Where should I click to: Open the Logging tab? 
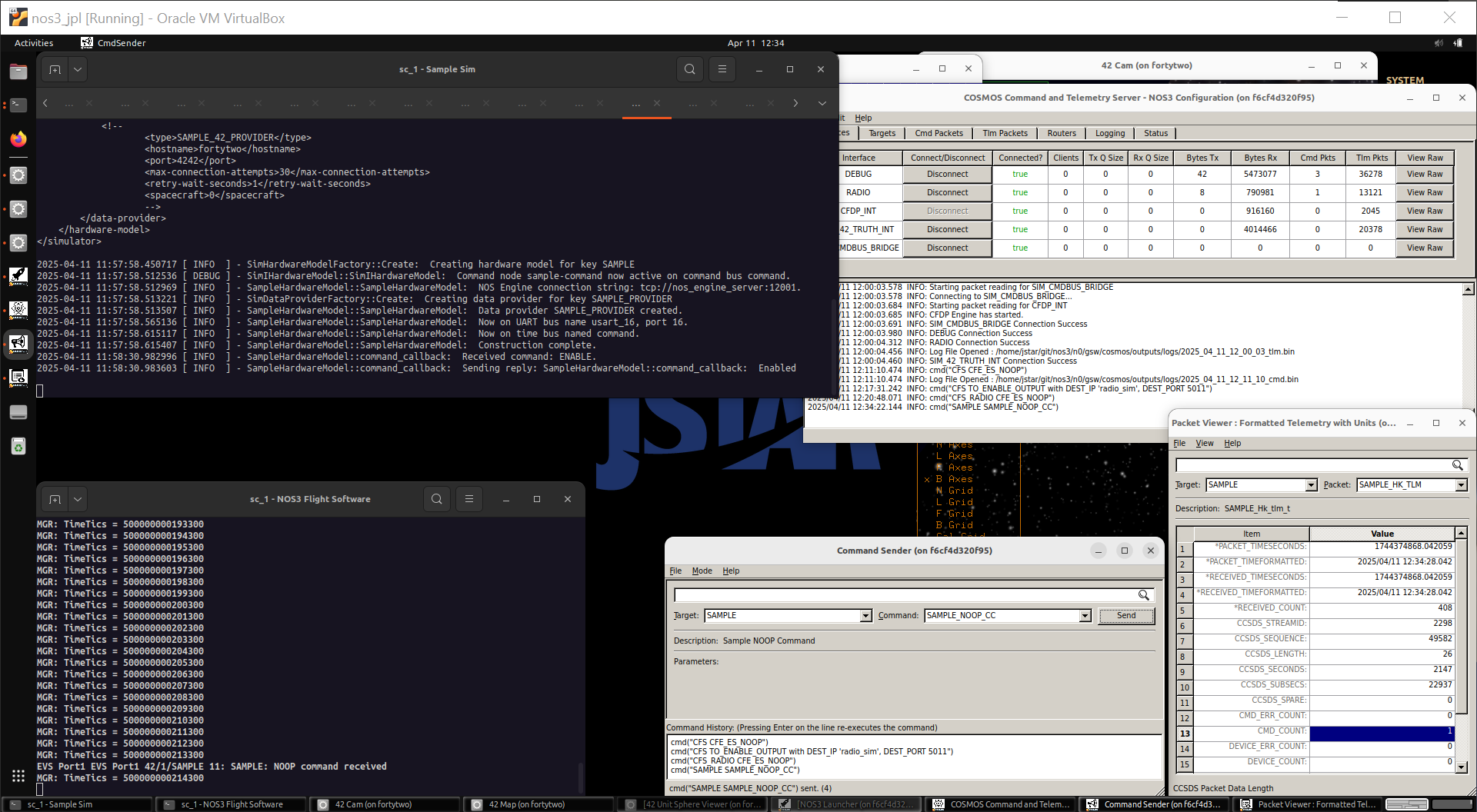click(1110, 133)
